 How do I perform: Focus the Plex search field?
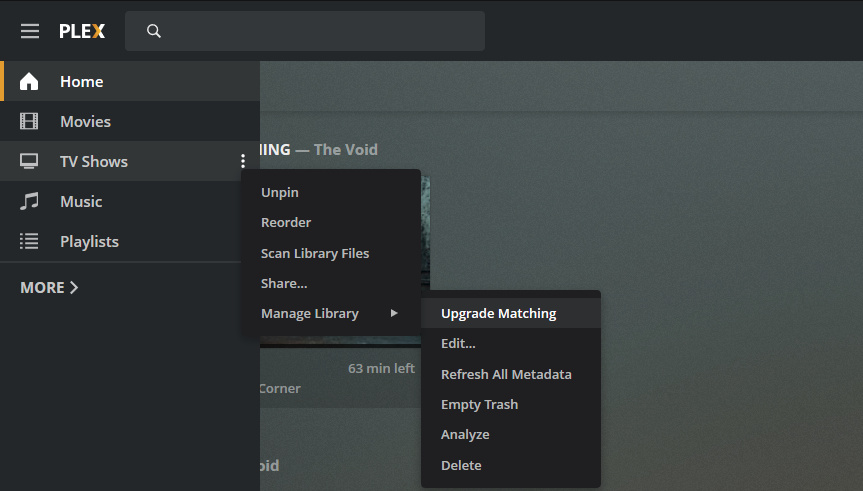point(305,31)
